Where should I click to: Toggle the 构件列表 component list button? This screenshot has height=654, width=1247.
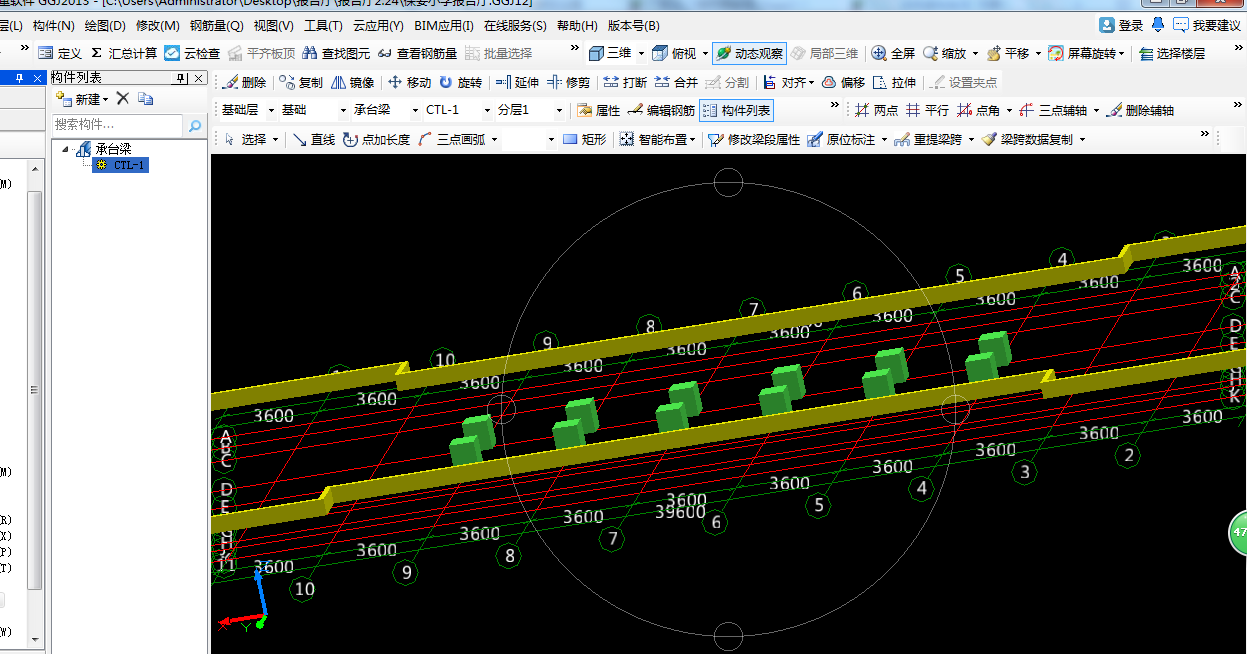click(736, 111)
